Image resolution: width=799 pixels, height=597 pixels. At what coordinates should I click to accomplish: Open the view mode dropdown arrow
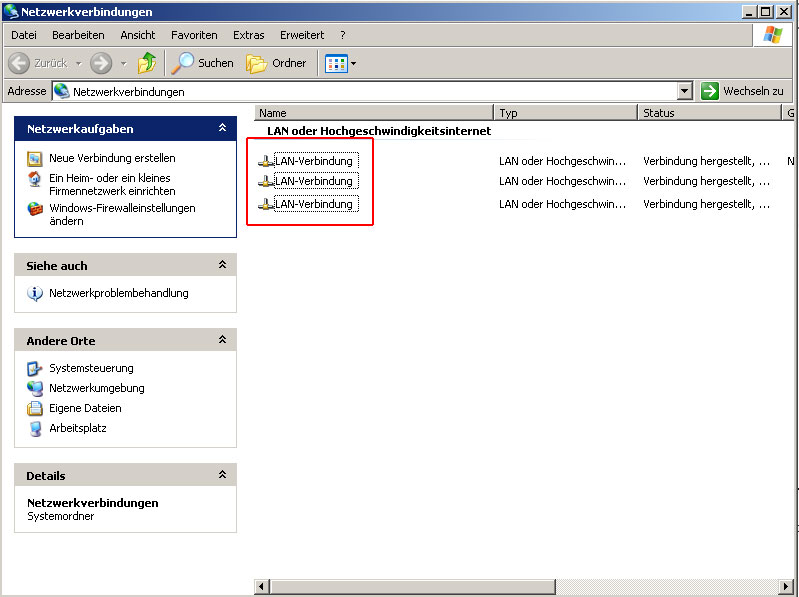(x=354, y=64)
